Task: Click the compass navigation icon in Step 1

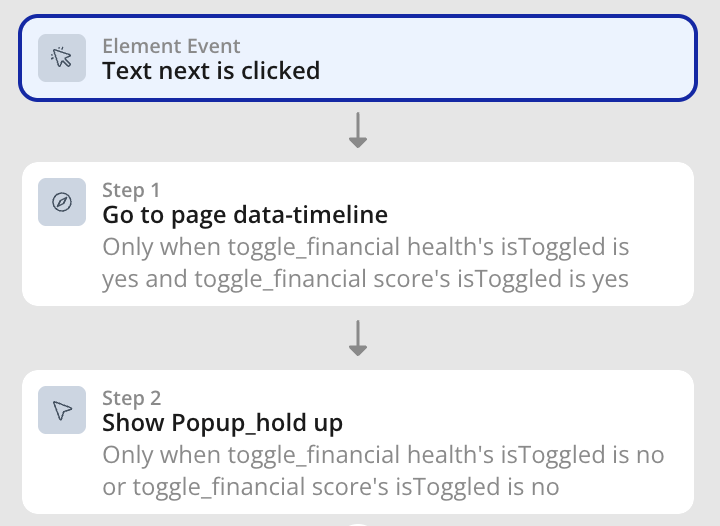Action: click(62, 202)
